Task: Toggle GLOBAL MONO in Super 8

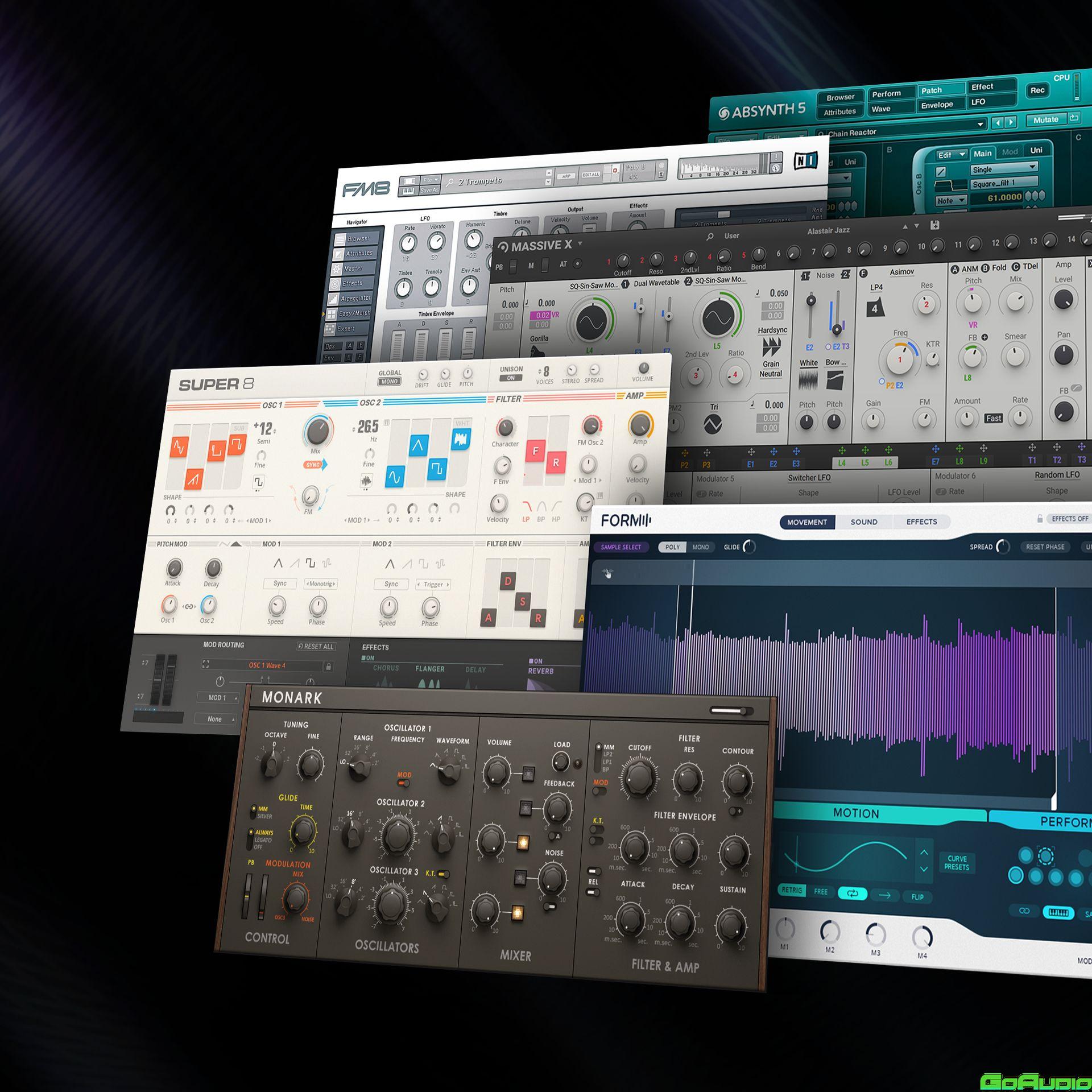Action: click(390, 382)
